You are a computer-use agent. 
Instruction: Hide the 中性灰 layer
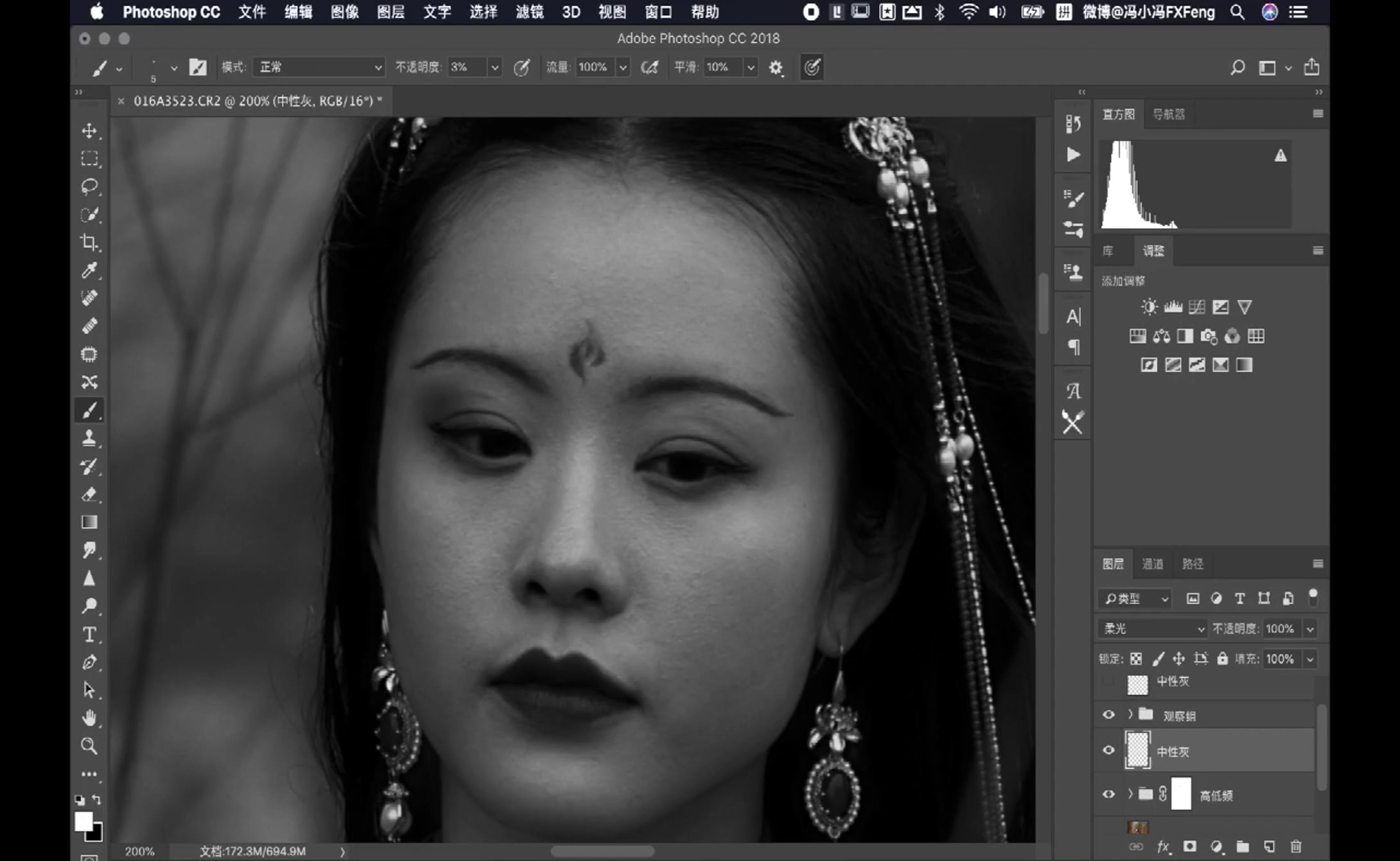(1108, 750)
